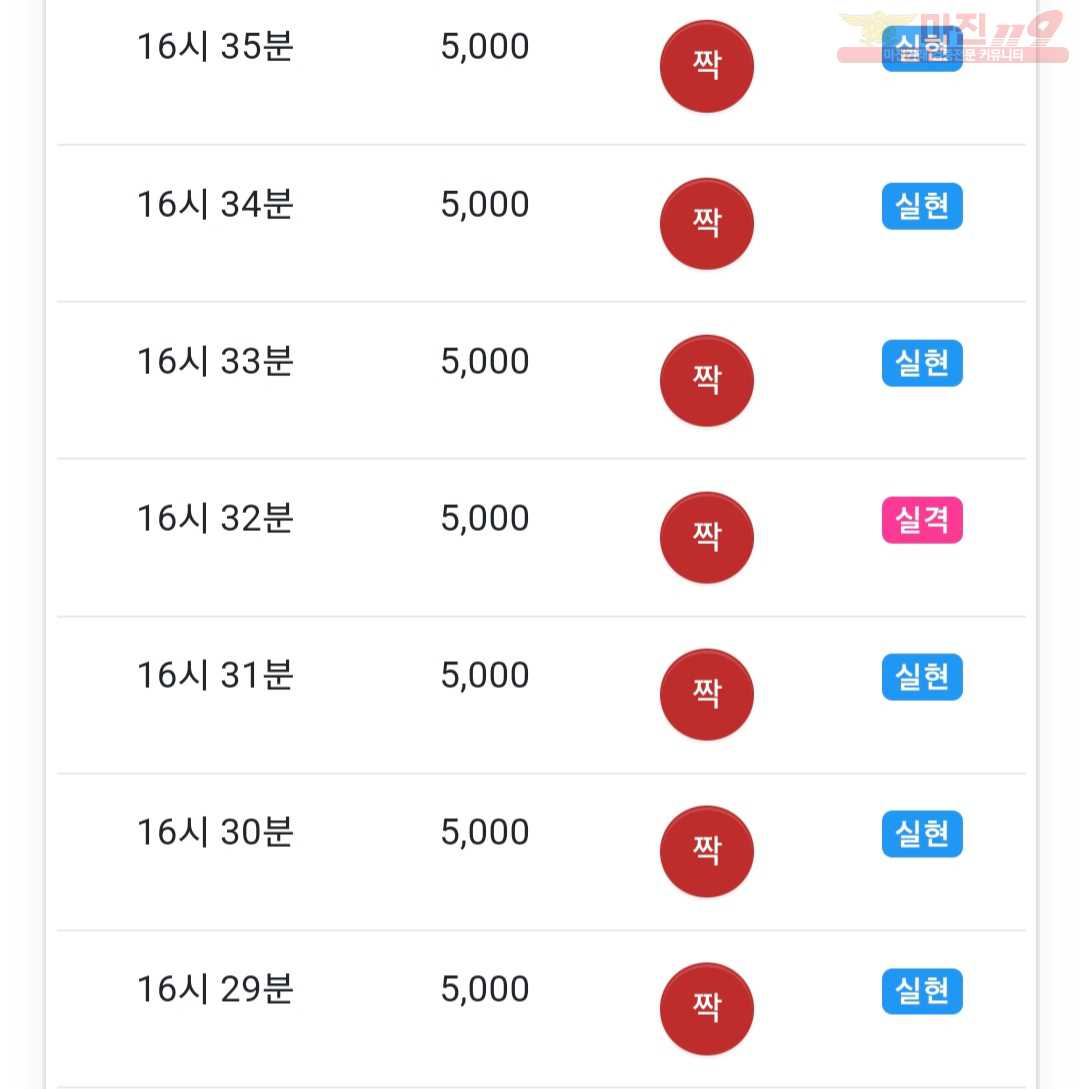Click the red 짝 circle in 16시 30분 row
The width and height of the screenshot is (1080, 1089).
[x=706, y=851]
